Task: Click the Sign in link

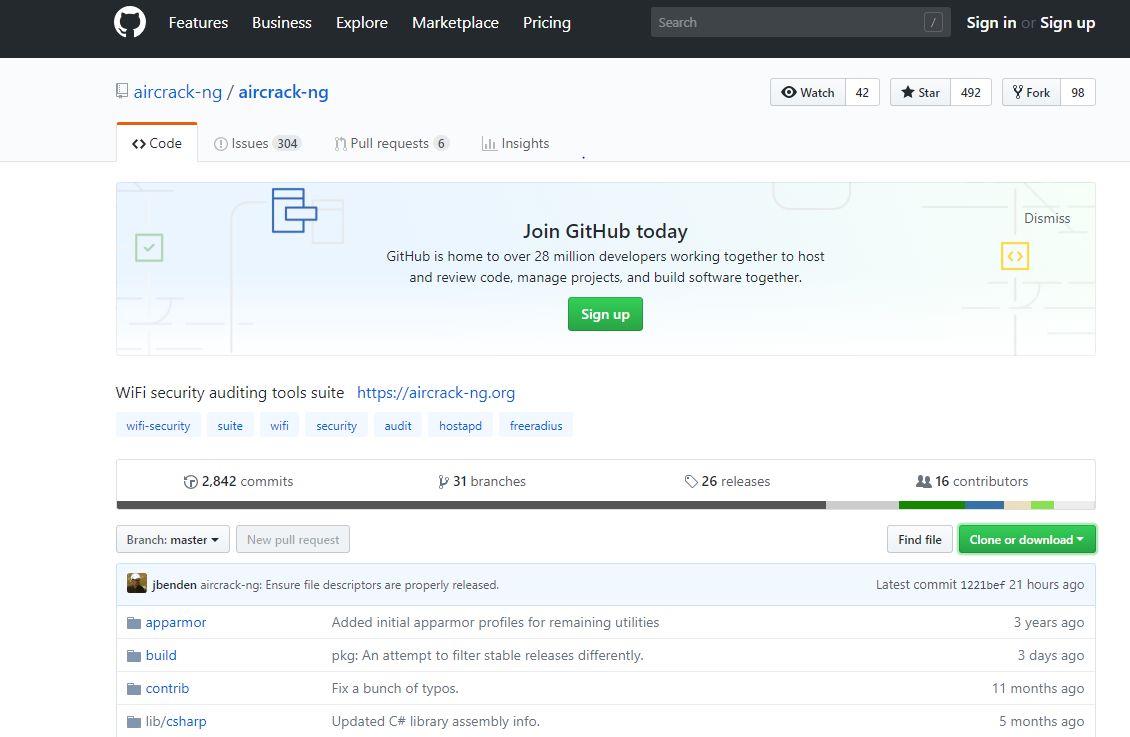Action: 991,23
